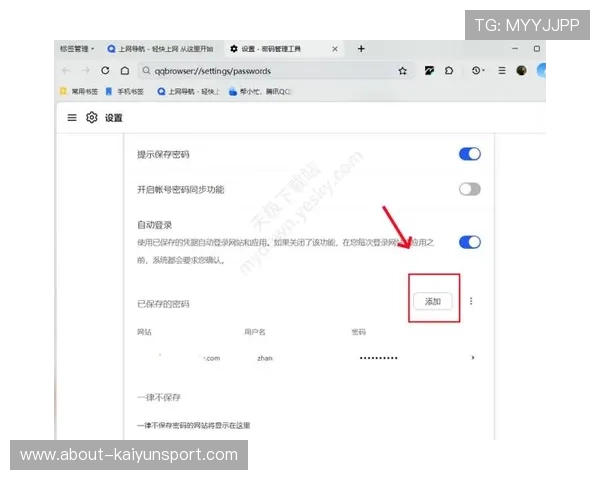Open the 帮小忙 腾讯QQ bookmark
Screen dimensions: 600x480
pos(260,91)
